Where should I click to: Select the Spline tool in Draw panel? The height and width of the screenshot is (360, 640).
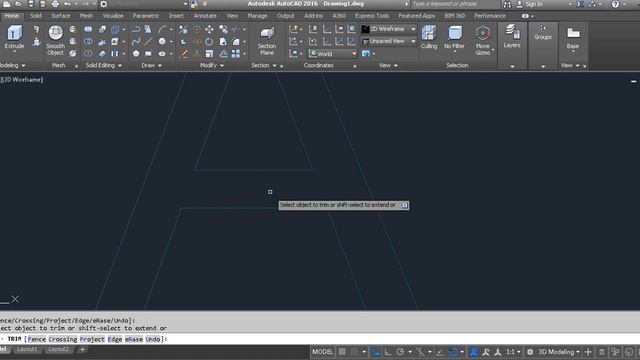coord(136,41)
